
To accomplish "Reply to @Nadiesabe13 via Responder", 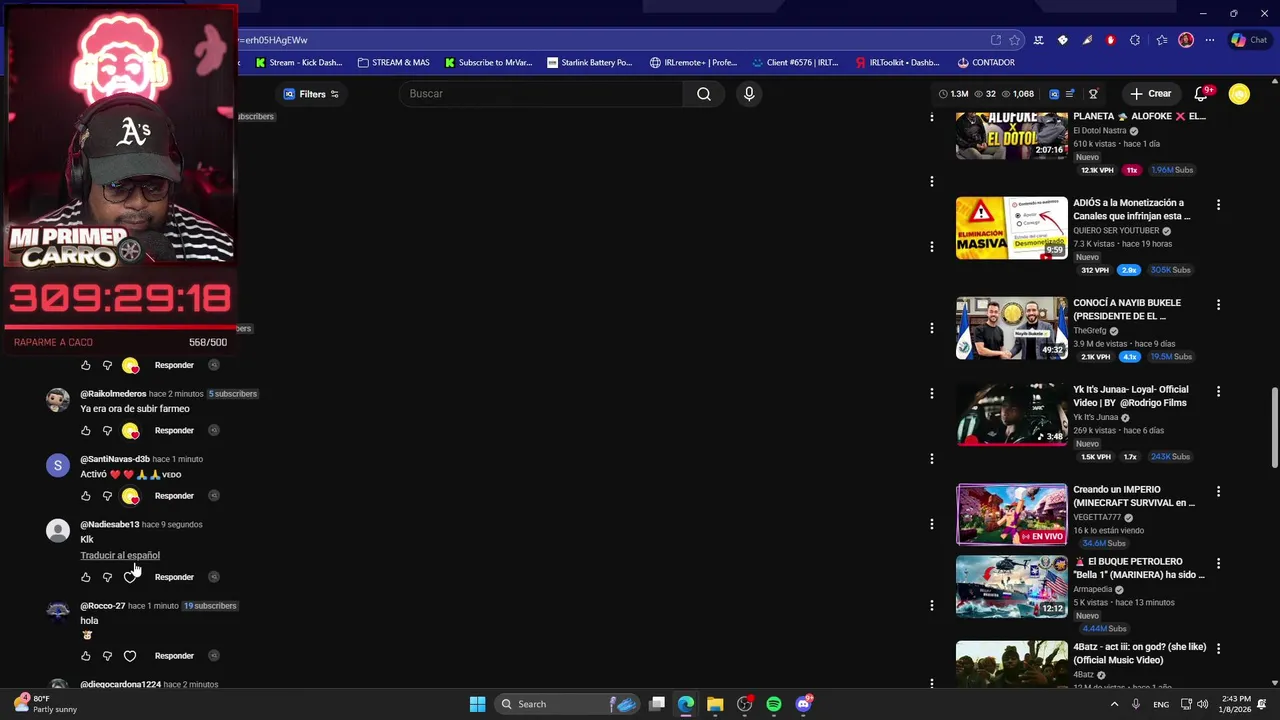I will (174, 577).
